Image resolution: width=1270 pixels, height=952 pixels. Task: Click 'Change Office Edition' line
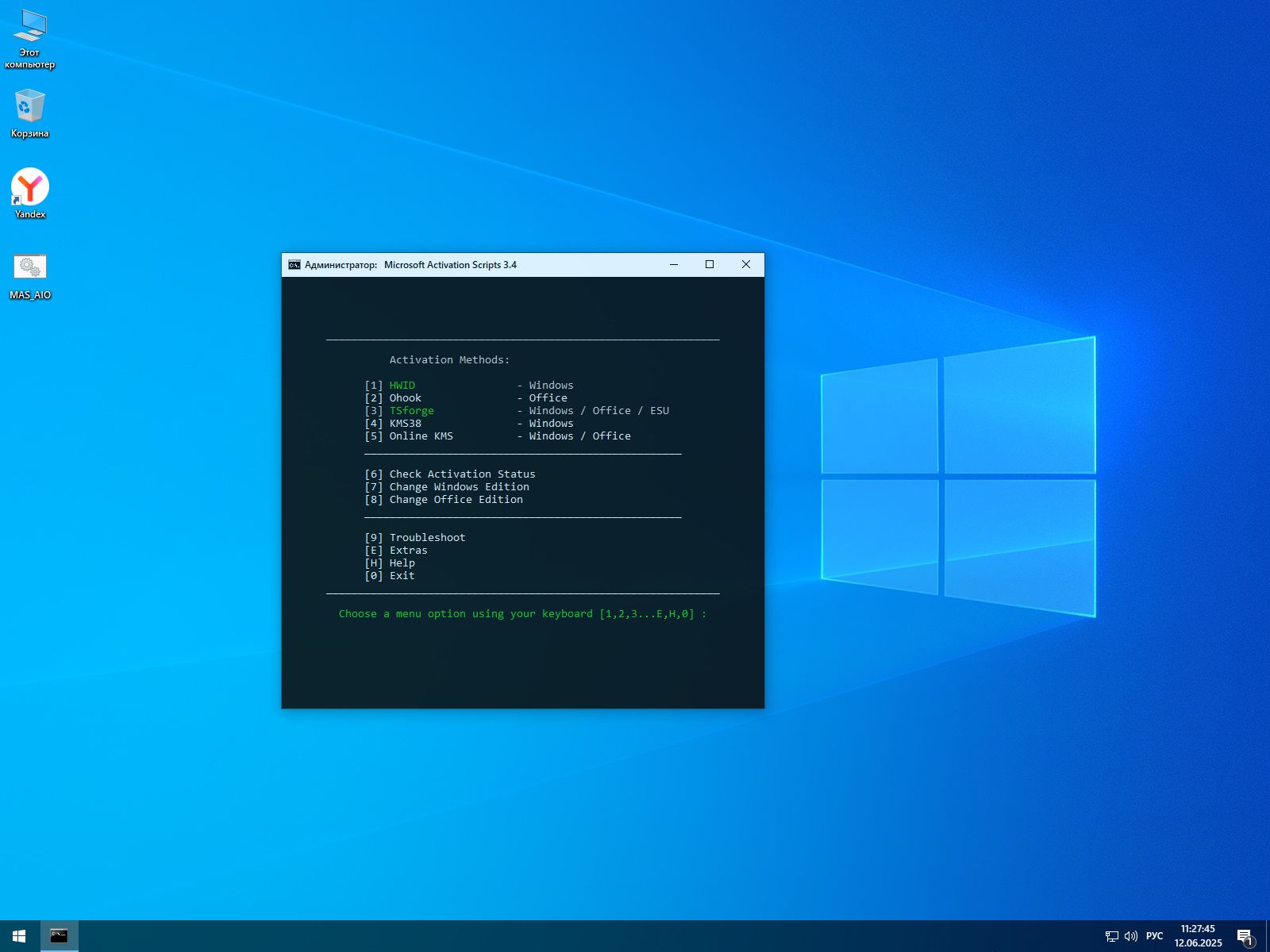(x=444, y=500)
